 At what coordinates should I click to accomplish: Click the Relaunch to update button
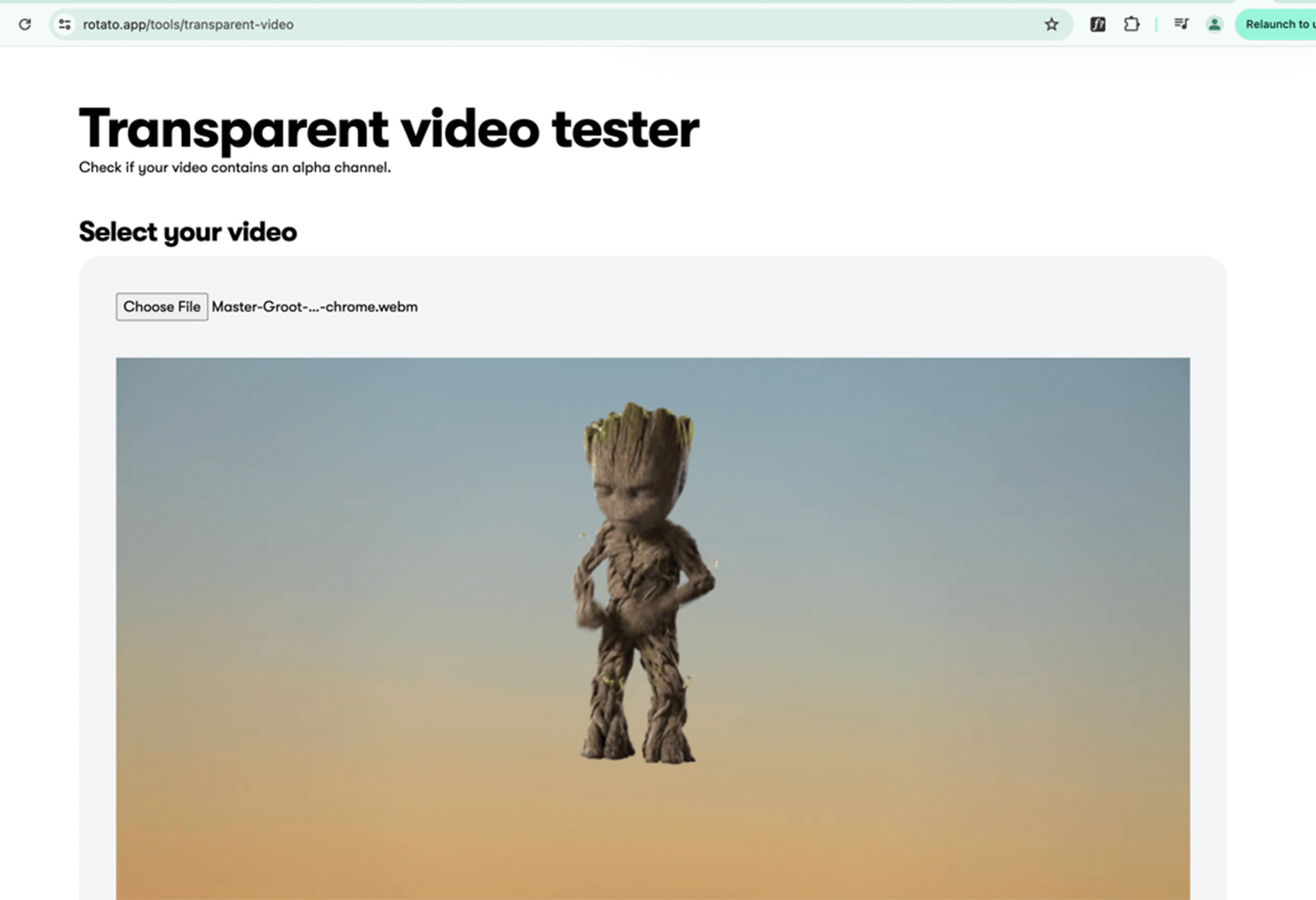(x=1276, y=25)
